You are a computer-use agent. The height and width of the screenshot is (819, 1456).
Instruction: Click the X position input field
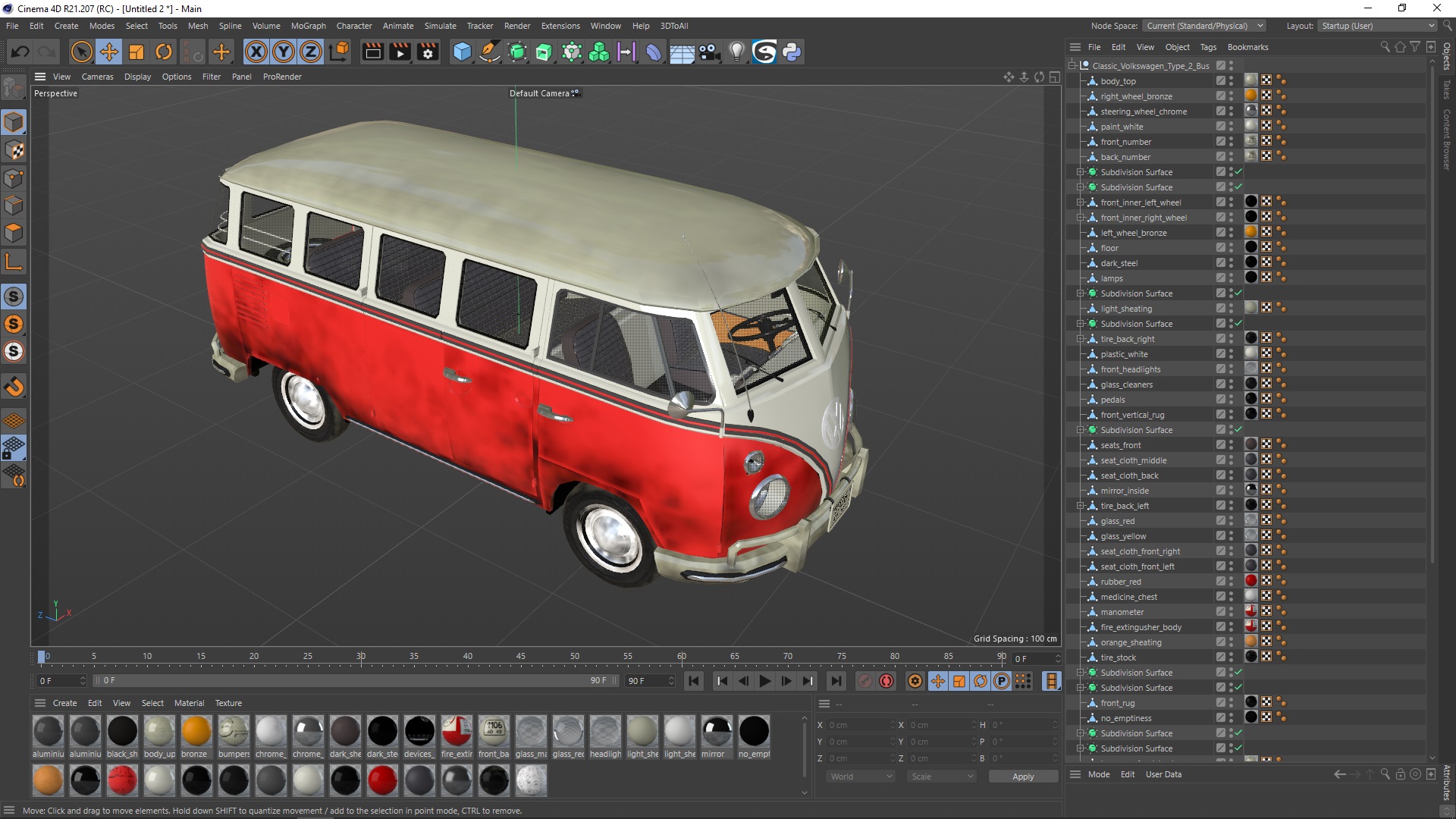pyautogui.click(x=860, y=725)
